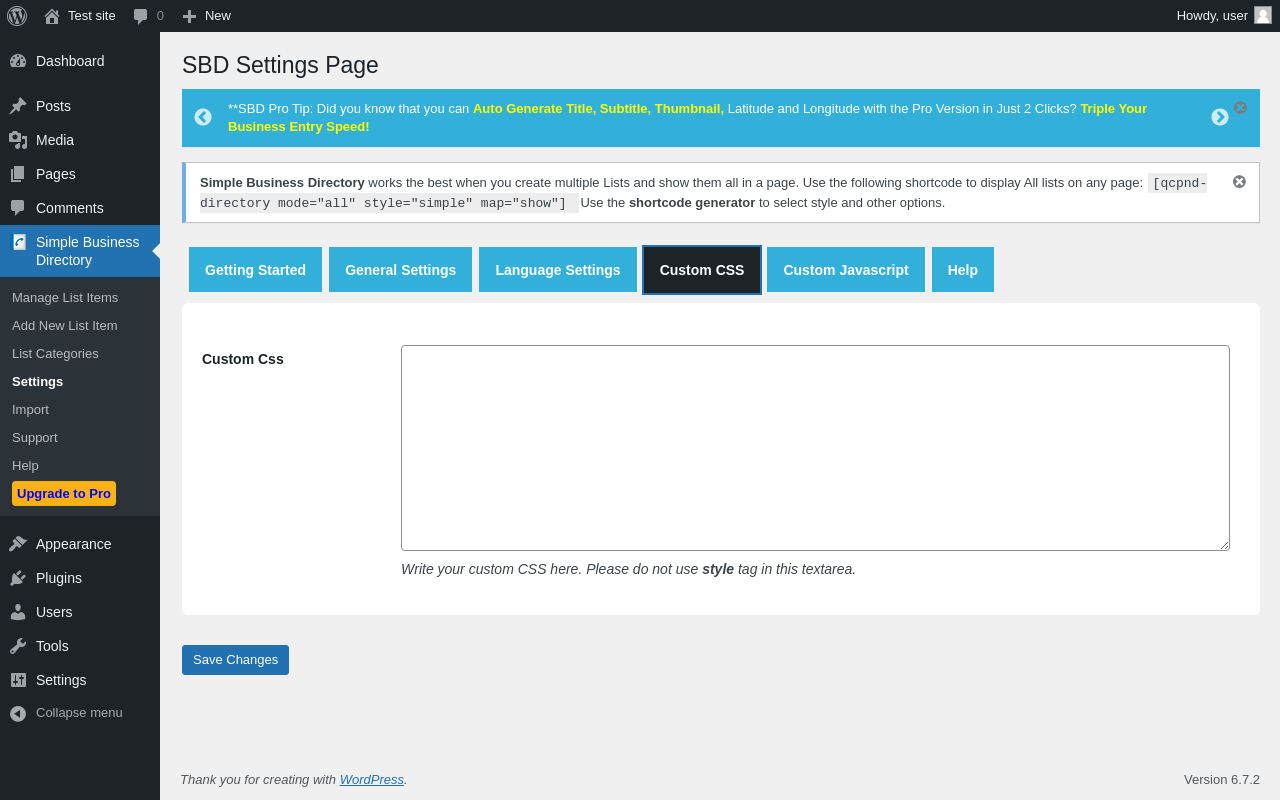
Task: Click the Upgrade to Pro button
Action: point(64,494)
